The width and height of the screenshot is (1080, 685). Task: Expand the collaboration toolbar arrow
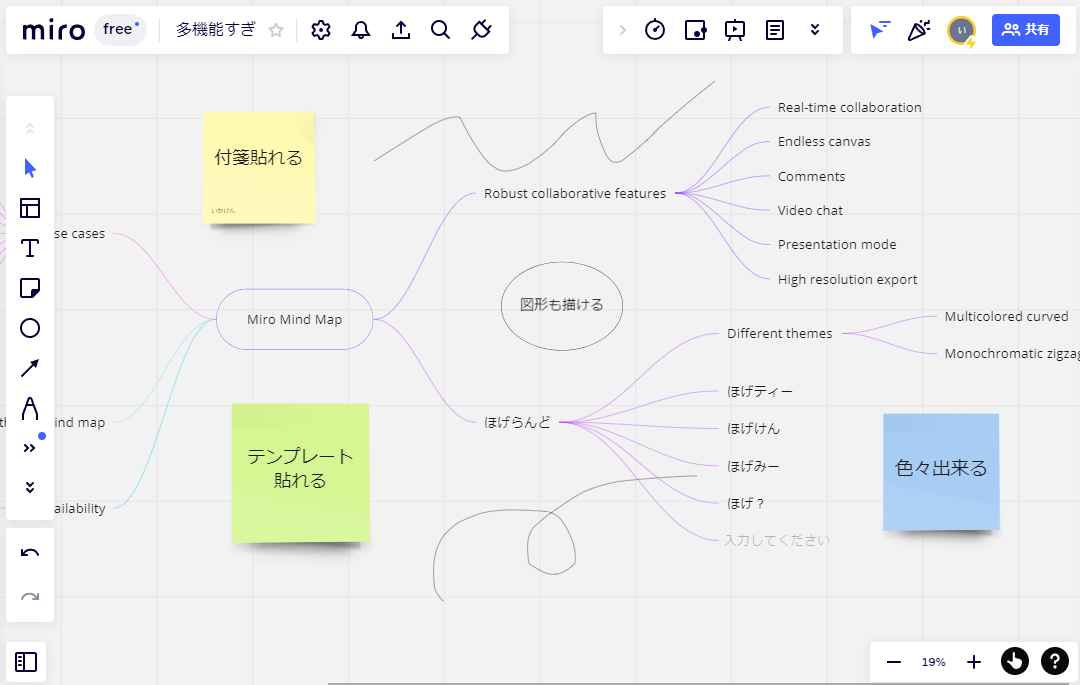(x=623, y=30)
